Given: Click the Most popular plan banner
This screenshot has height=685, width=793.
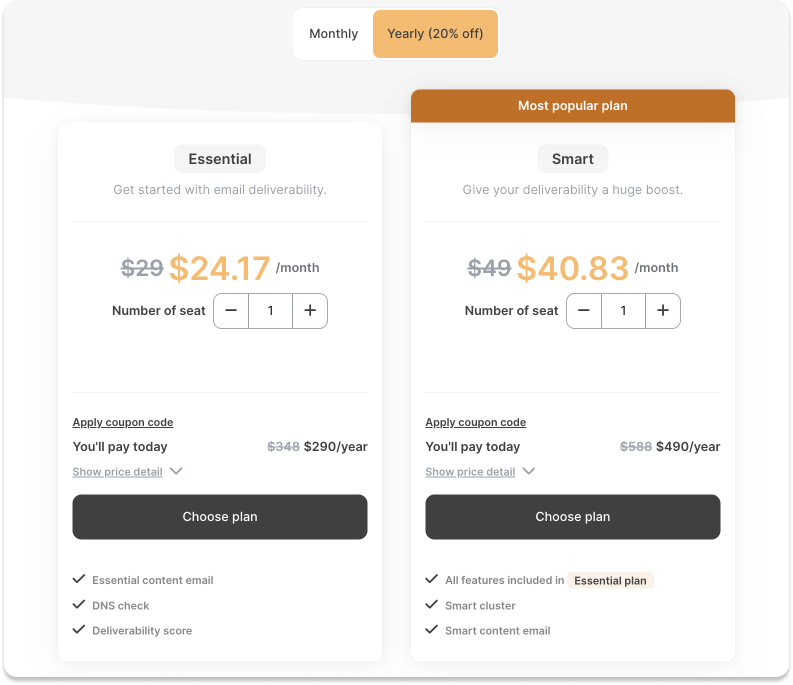Looking at the screenshot, I should [573, 106].
